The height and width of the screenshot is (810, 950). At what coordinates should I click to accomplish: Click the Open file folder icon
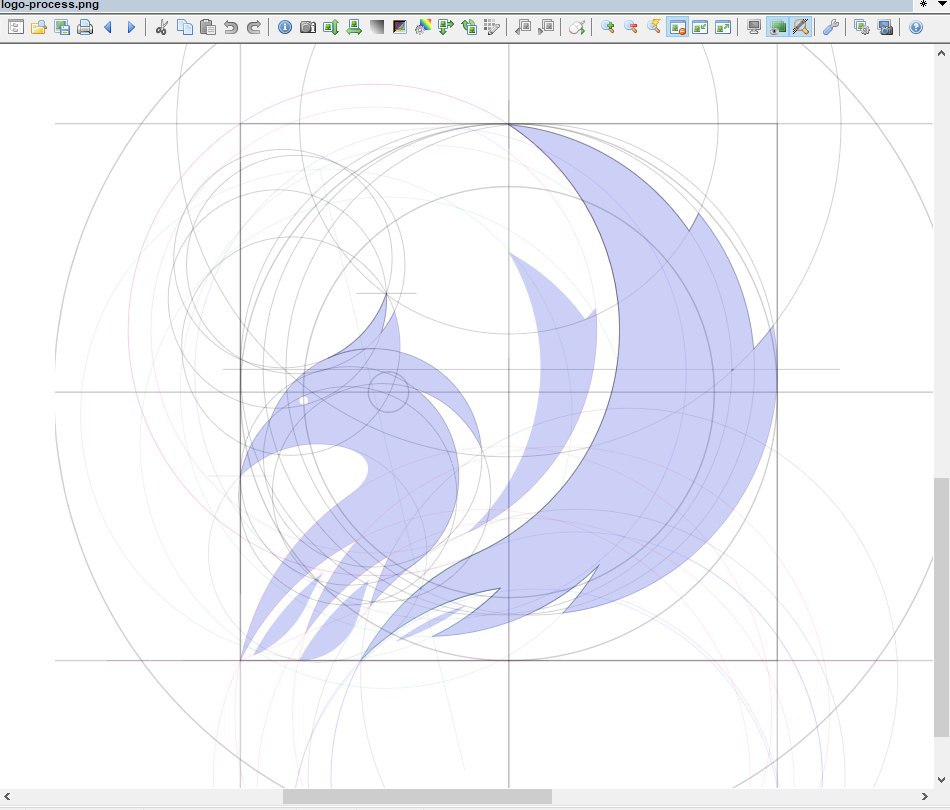(x=39, y=27)
